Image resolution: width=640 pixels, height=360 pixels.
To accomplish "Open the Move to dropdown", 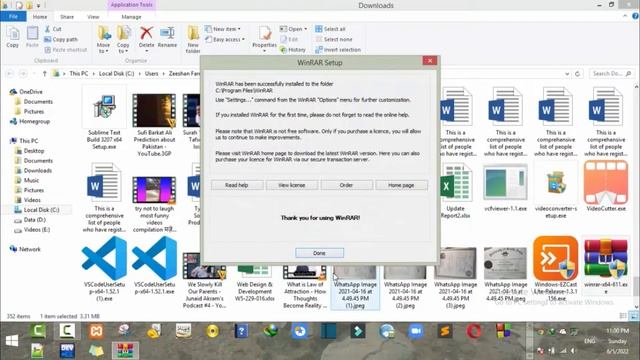I will [103, 40].
